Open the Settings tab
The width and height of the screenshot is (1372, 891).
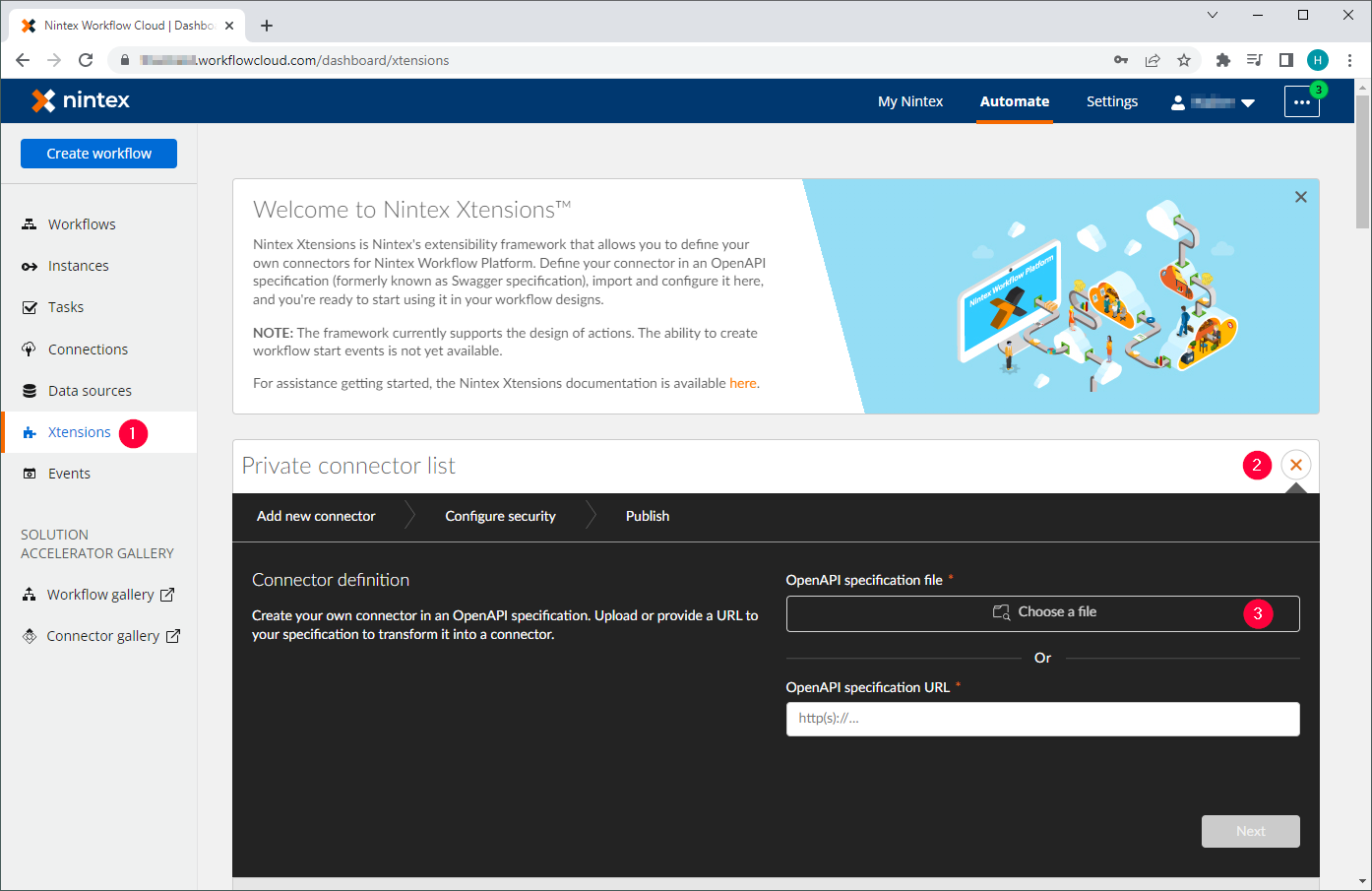(1112, 101)
